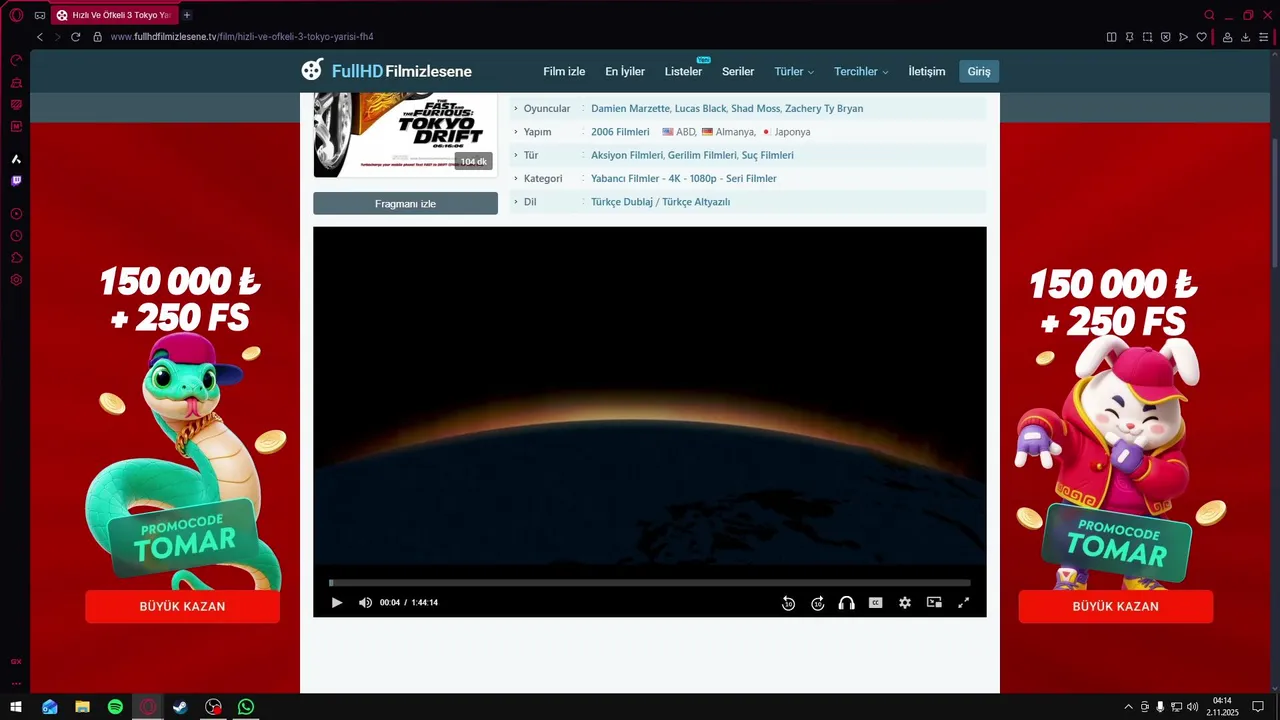This screenshot has width=1280, height=720.
Task: View site security padlock info
Action: click(97, 37)
